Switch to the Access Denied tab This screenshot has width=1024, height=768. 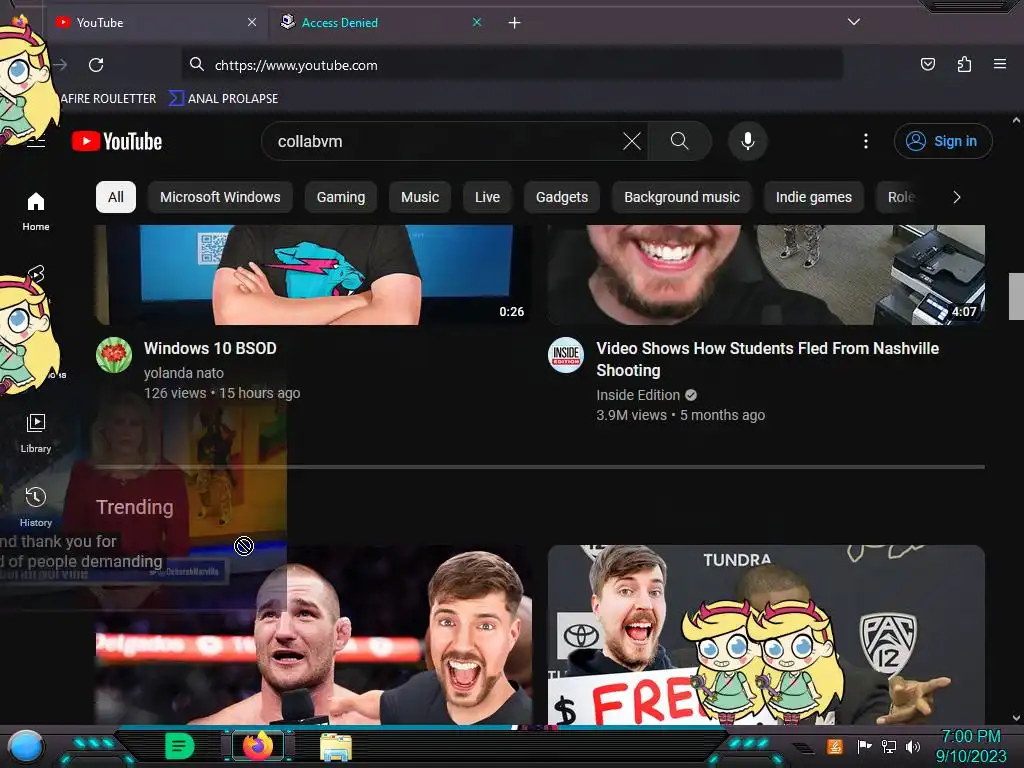(382, 22)
